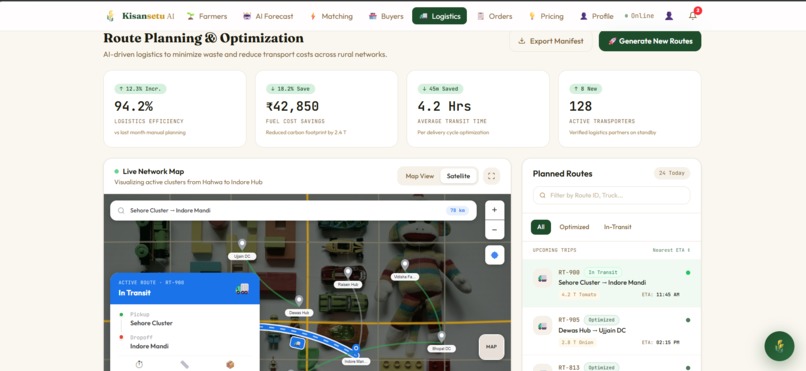Click the Sehore Cluster pickup label
The width and height of the screenshot is (806, 371).
(x=151, y=323)
